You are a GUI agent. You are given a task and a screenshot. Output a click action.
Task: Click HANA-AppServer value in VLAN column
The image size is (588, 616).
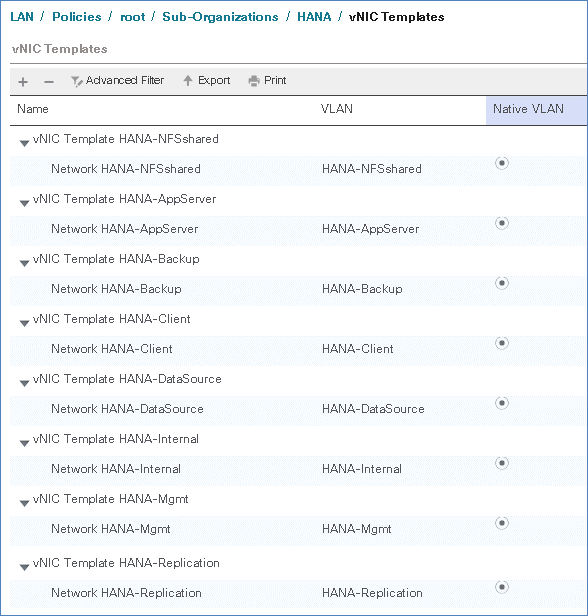point(370,229)
